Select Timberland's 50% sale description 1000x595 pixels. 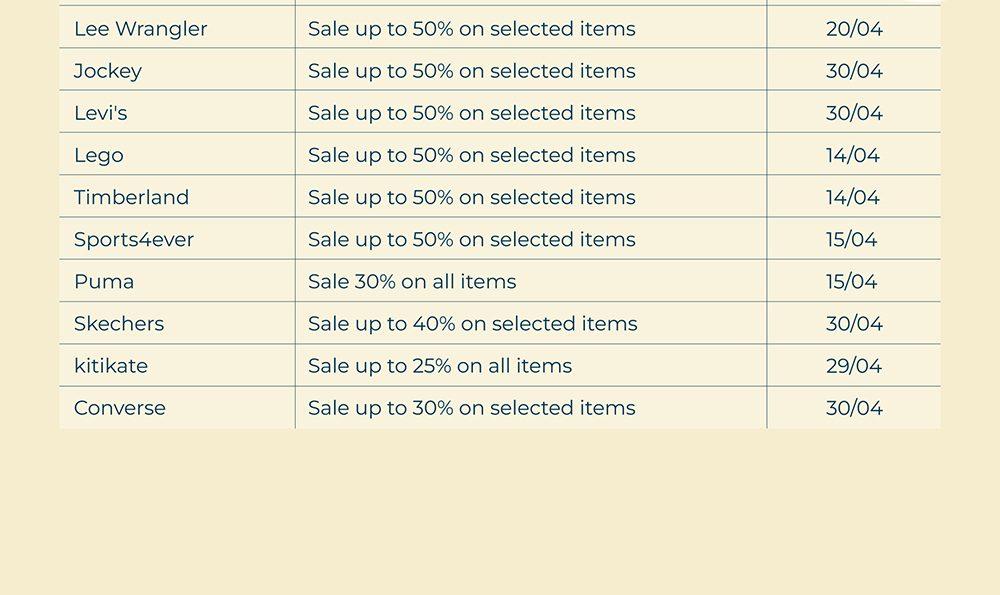pyautogui.click(x=471, y=197)
